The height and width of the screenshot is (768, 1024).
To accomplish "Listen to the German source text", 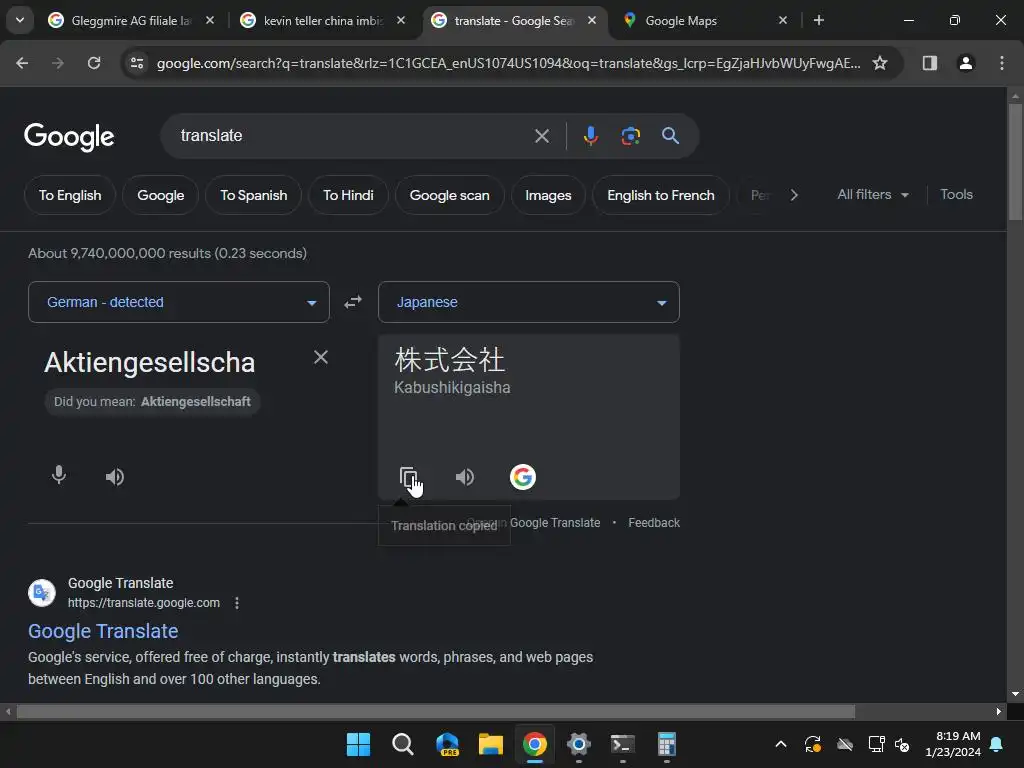I will 115,477.
